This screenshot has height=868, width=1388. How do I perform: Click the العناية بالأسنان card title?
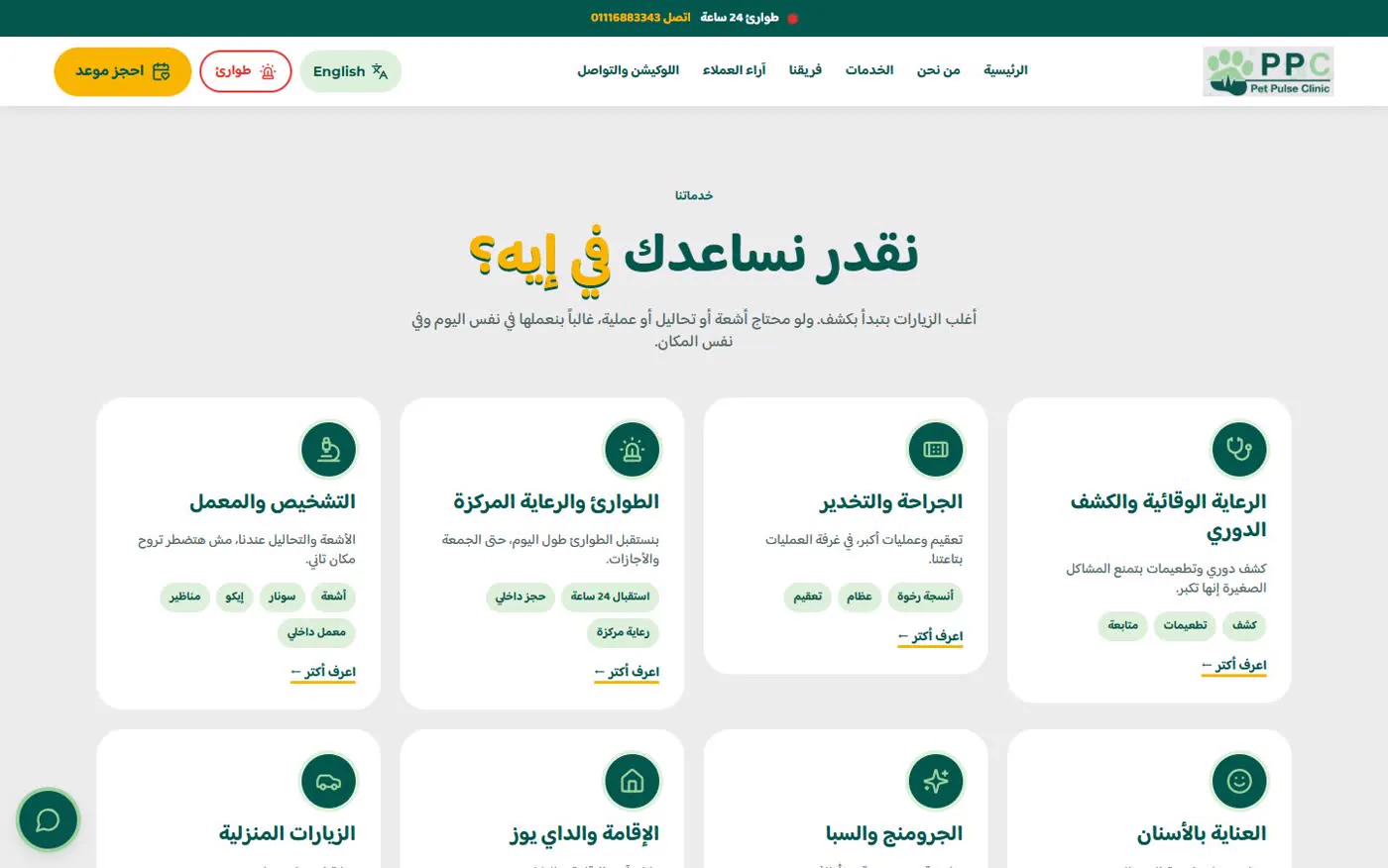click(1202, 834)
